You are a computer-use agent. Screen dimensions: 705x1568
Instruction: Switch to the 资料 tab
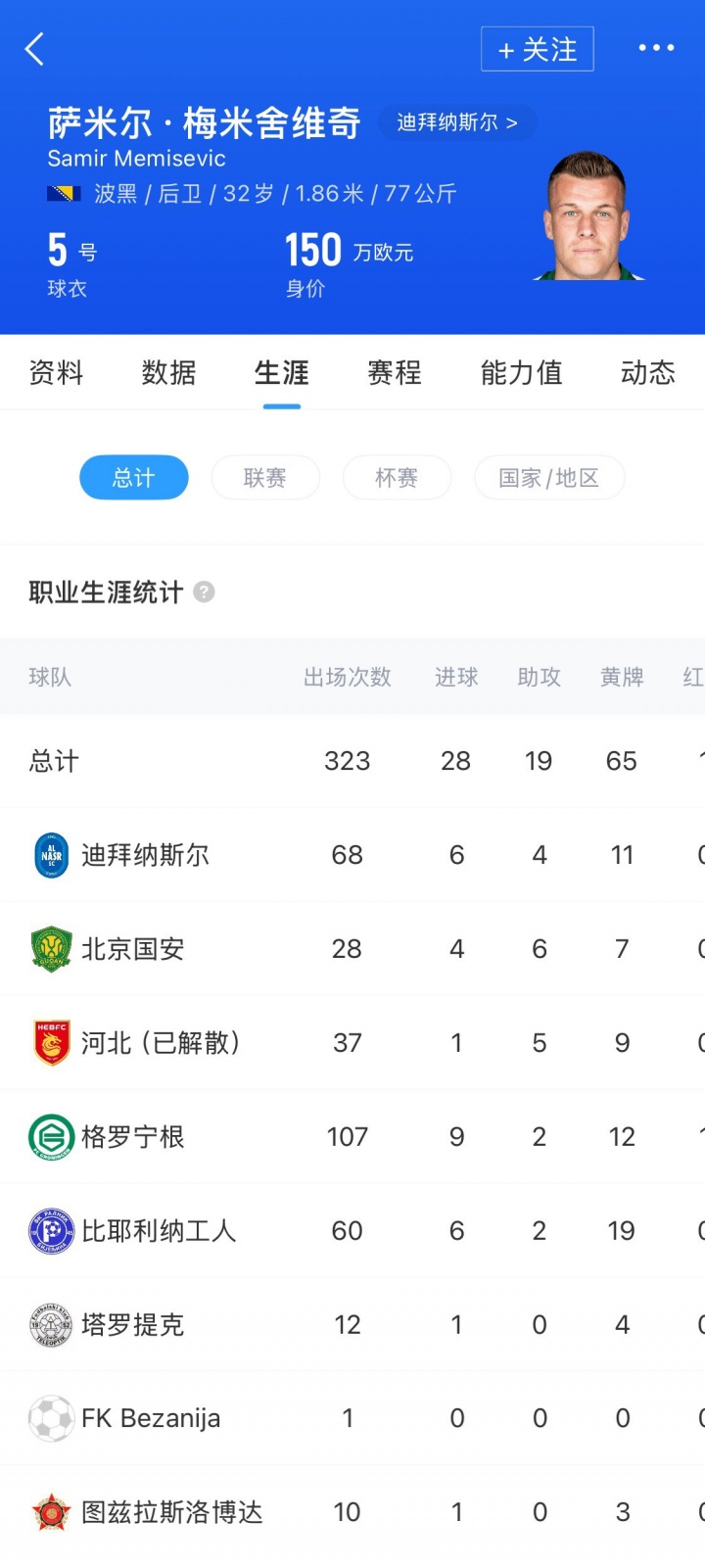point(56,373)
